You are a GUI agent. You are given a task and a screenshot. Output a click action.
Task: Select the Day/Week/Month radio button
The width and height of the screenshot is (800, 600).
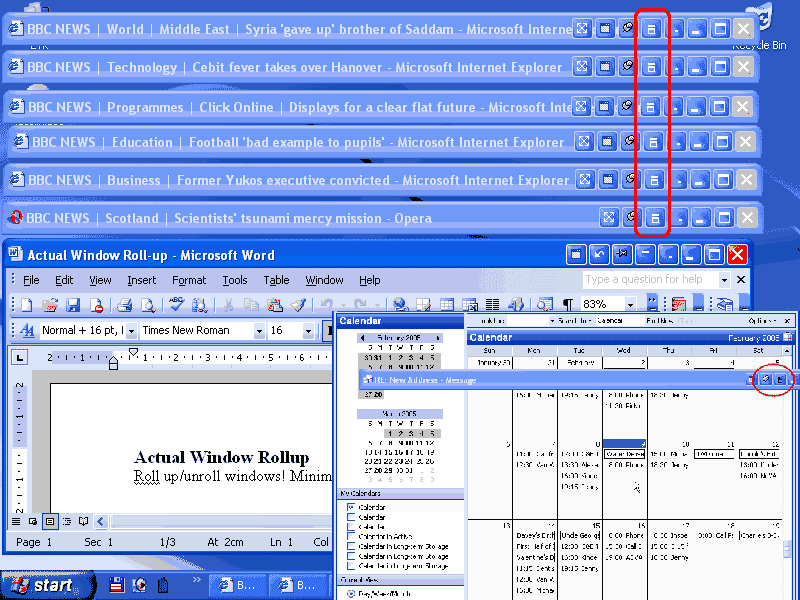click(x=351, y=594)
